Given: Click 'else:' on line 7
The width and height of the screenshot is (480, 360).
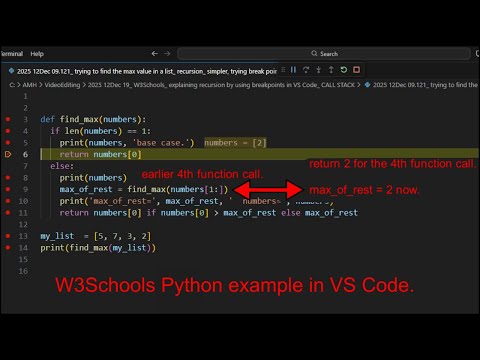Looking at the screenshot, I should (62, 166).
